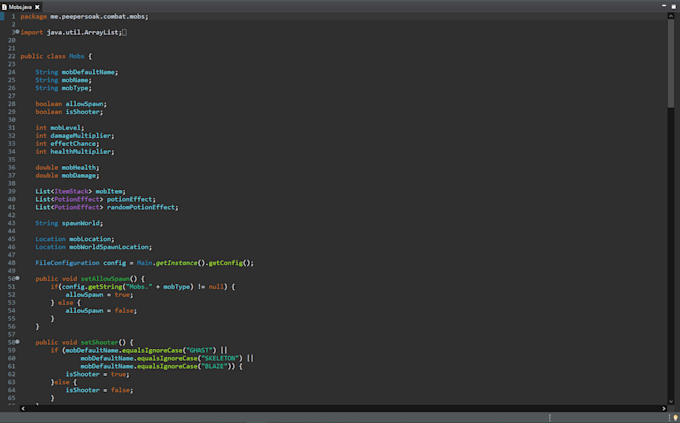Collapse the setShooter method

(18, 342)
